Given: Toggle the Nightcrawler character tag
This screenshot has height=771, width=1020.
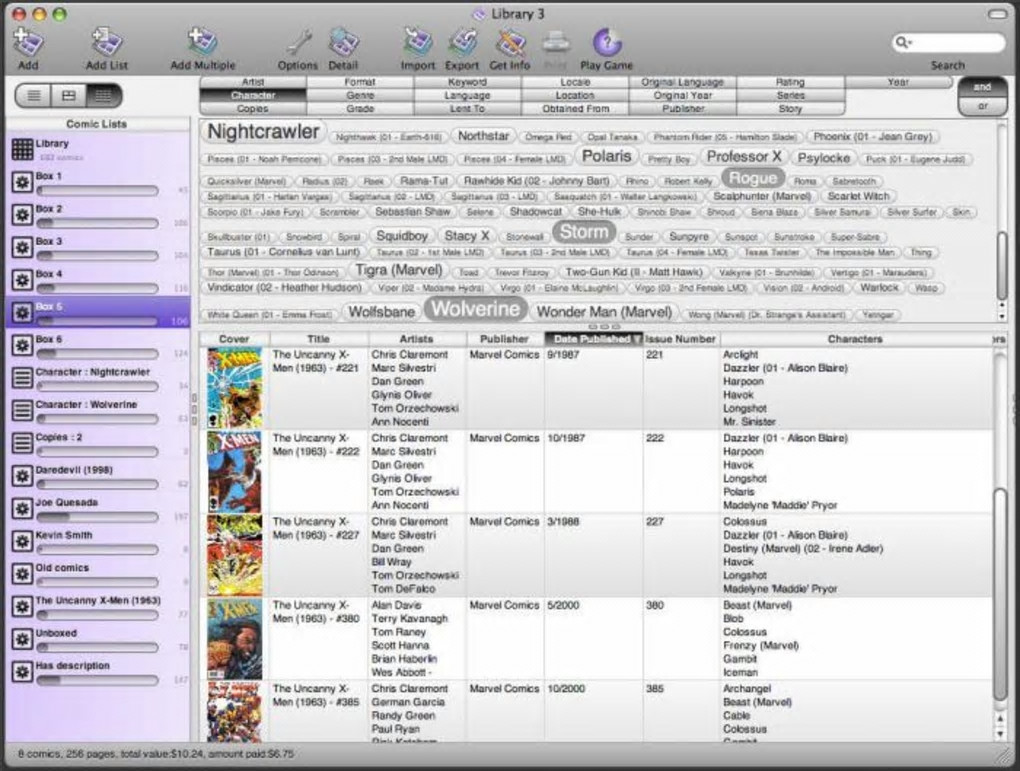Looking at the screenshot, I should coord(263,131).
